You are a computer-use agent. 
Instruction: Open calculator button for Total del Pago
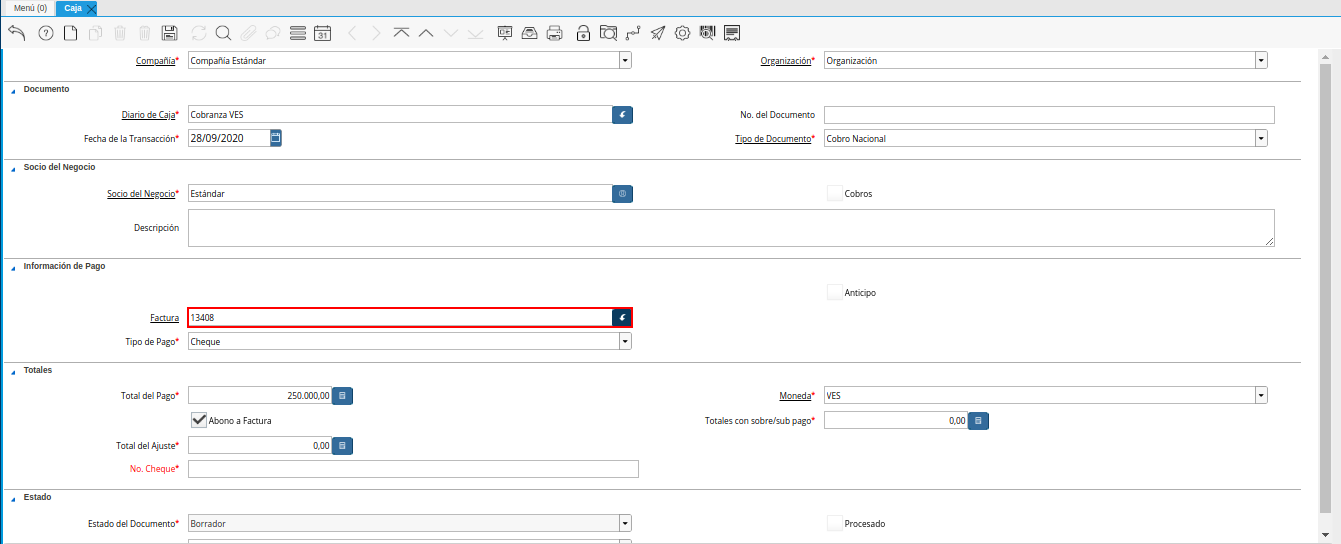(x=342, y=396)
